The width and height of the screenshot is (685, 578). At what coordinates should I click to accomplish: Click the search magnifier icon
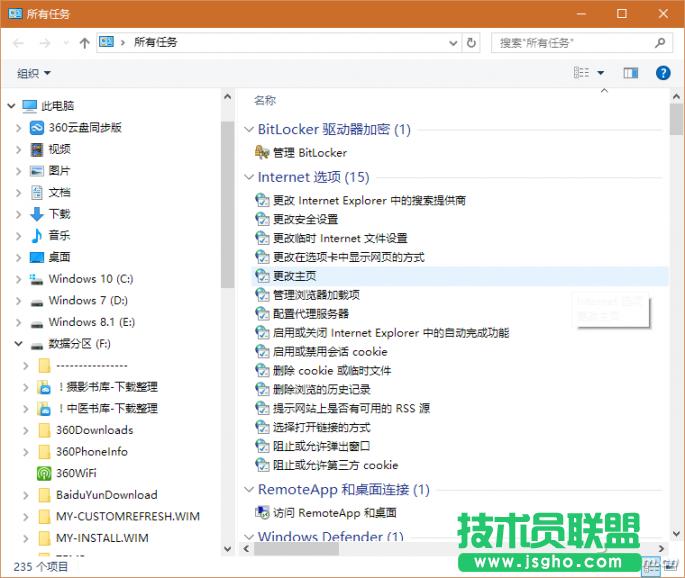[660, 43]
